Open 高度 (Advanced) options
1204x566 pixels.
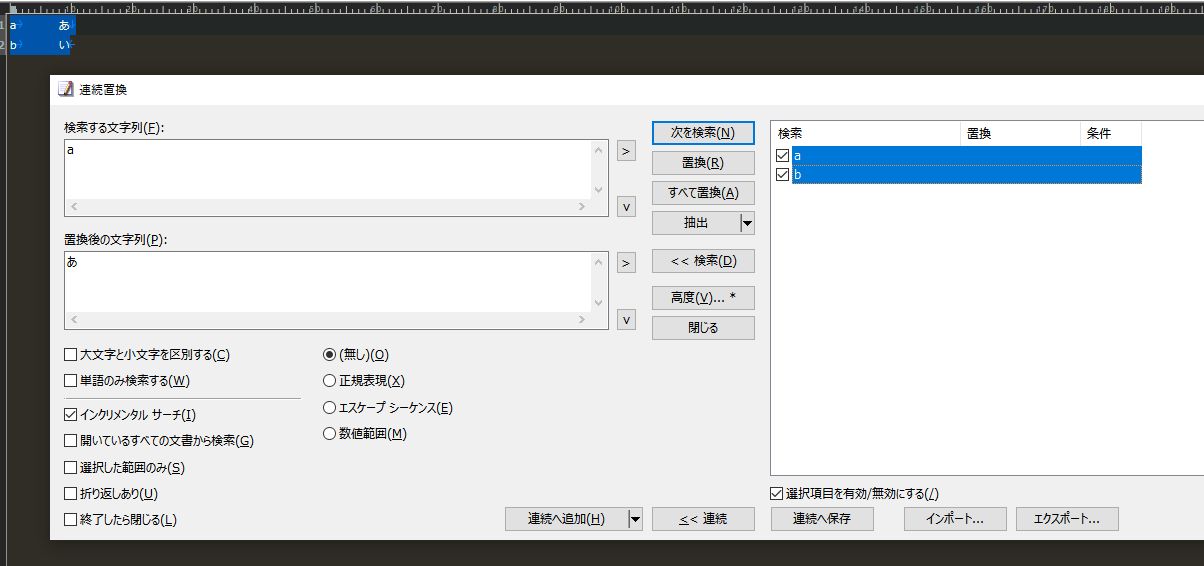(703, 297)
